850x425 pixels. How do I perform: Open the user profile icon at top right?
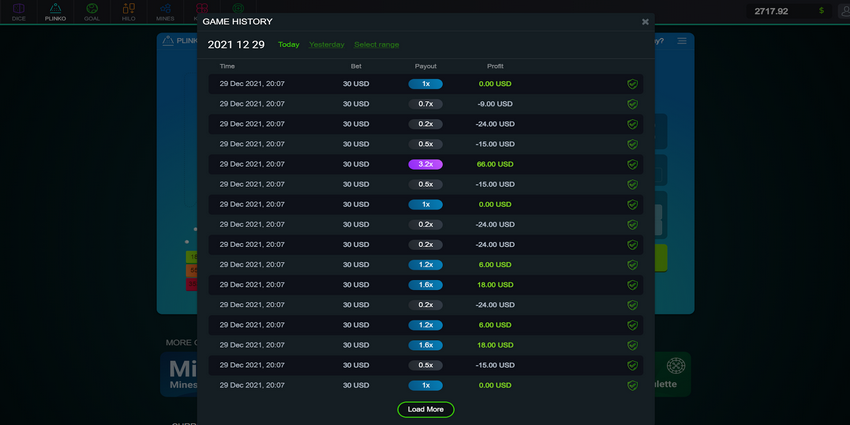[x=842, y=11]
